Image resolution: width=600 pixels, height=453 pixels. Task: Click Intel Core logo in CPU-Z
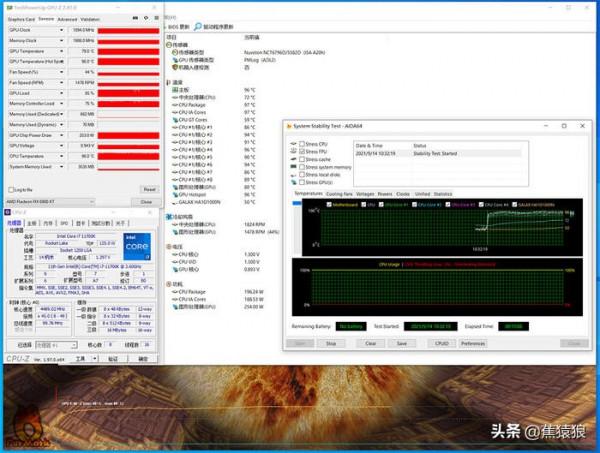tap(137, 247)
